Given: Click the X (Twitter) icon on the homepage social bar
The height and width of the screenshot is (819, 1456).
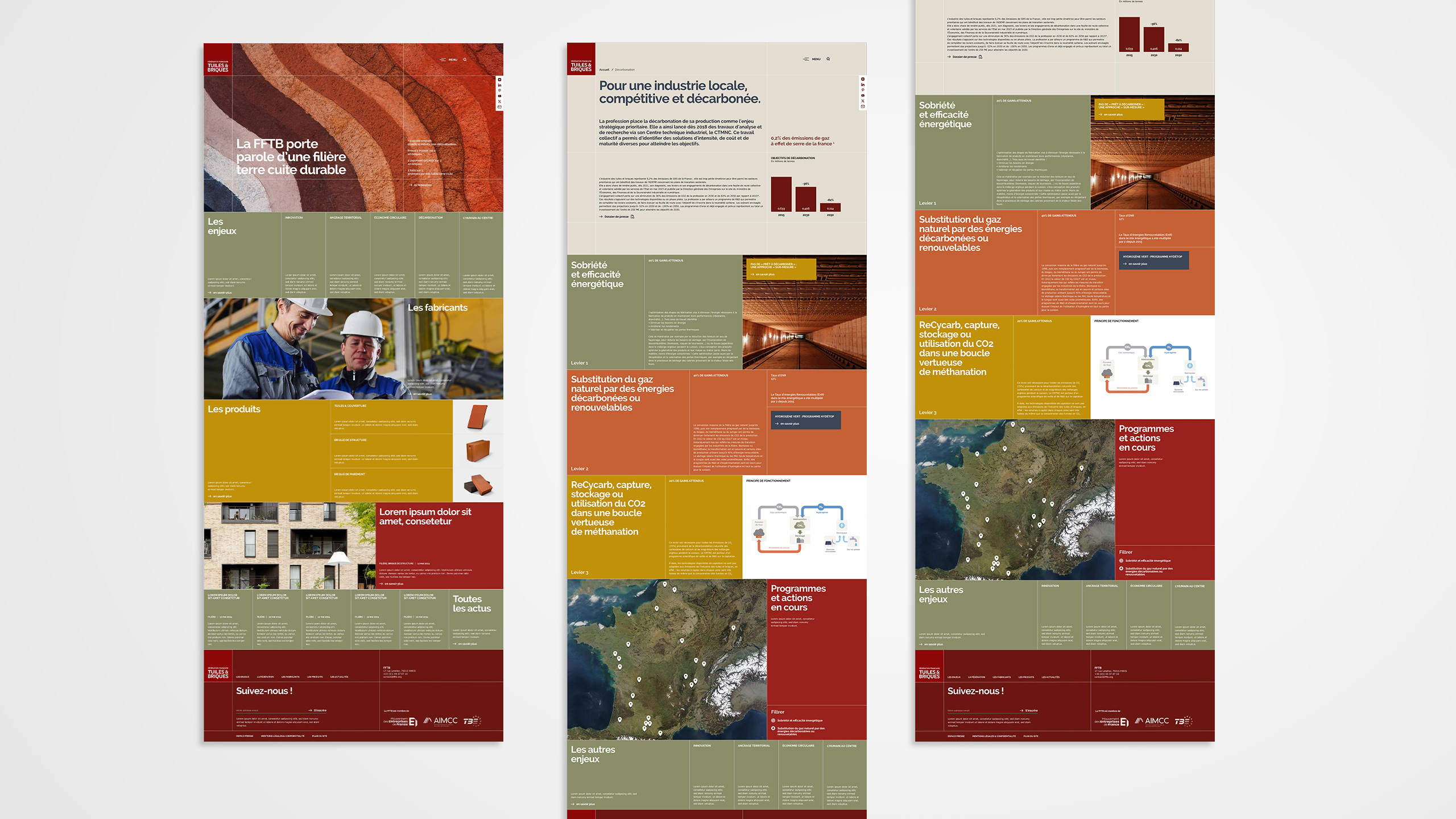Looking at the screenshot, I should coord(499,101).
